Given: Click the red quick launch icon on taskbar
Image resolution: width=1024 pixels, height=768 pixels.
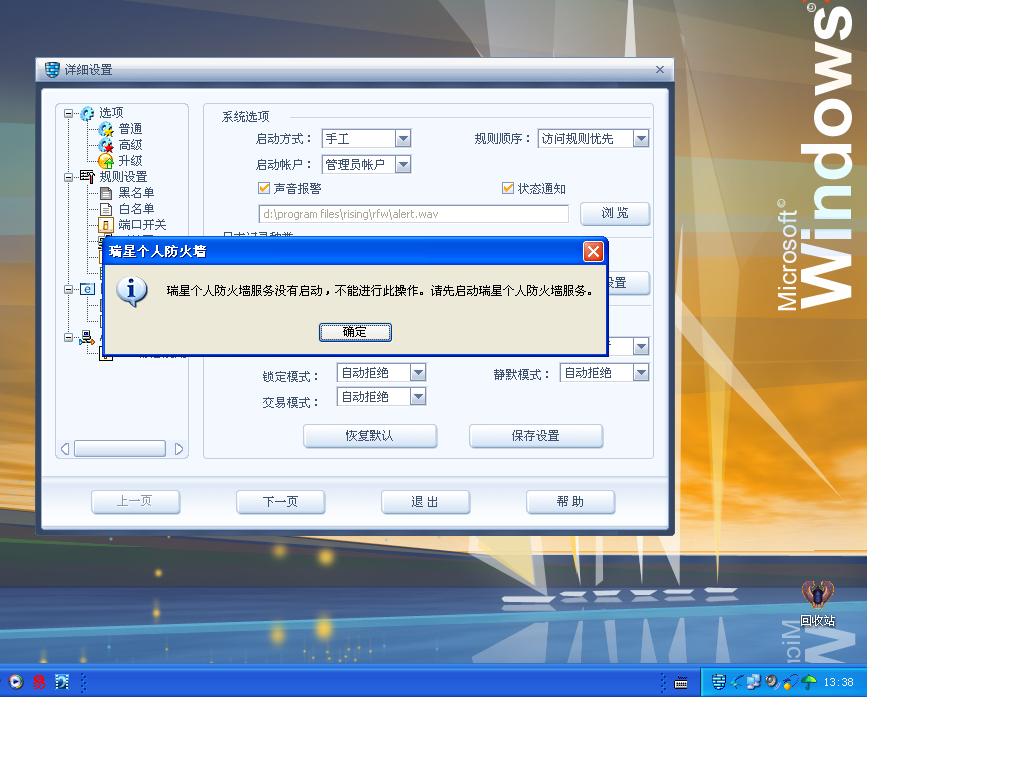Looking at the screenshot, I should click(39, 682).
